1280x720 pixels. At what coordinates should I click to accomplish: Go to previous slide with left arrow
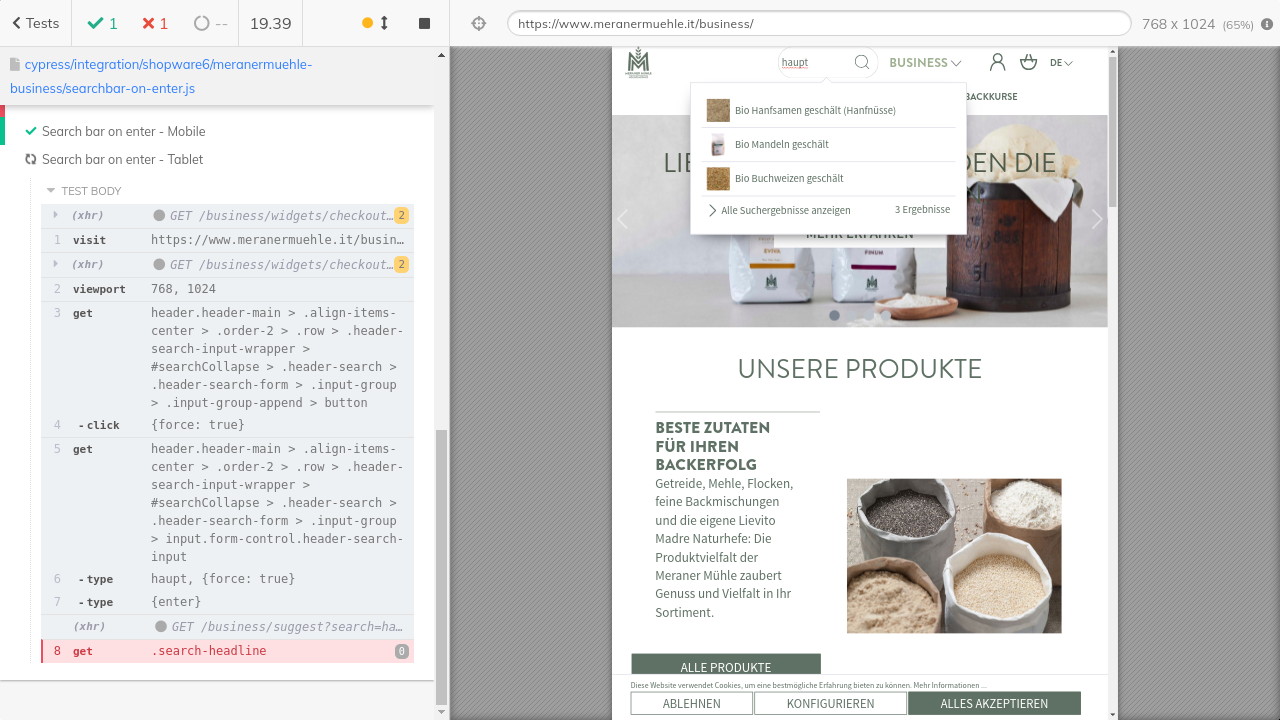click(623, 220)
